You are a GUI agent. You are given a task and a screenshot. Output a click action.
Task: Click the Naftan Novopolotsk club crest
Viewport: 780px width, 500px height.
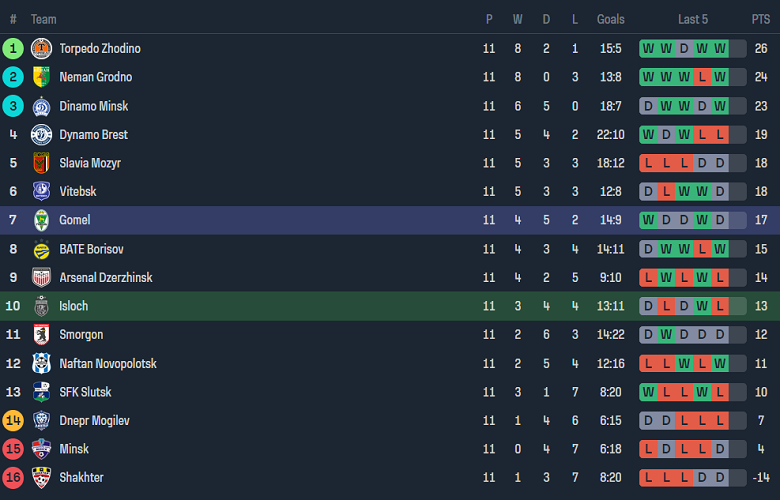pyautogui.click(x=41, y=364)
